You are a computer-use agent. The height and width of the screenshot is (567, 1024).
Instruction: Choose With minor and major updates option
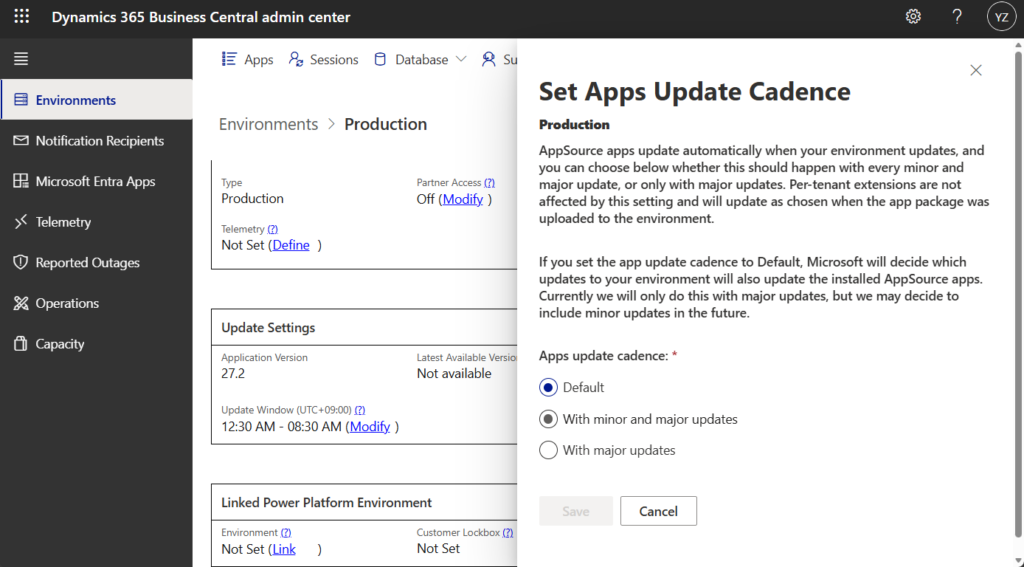click(548, 419)
